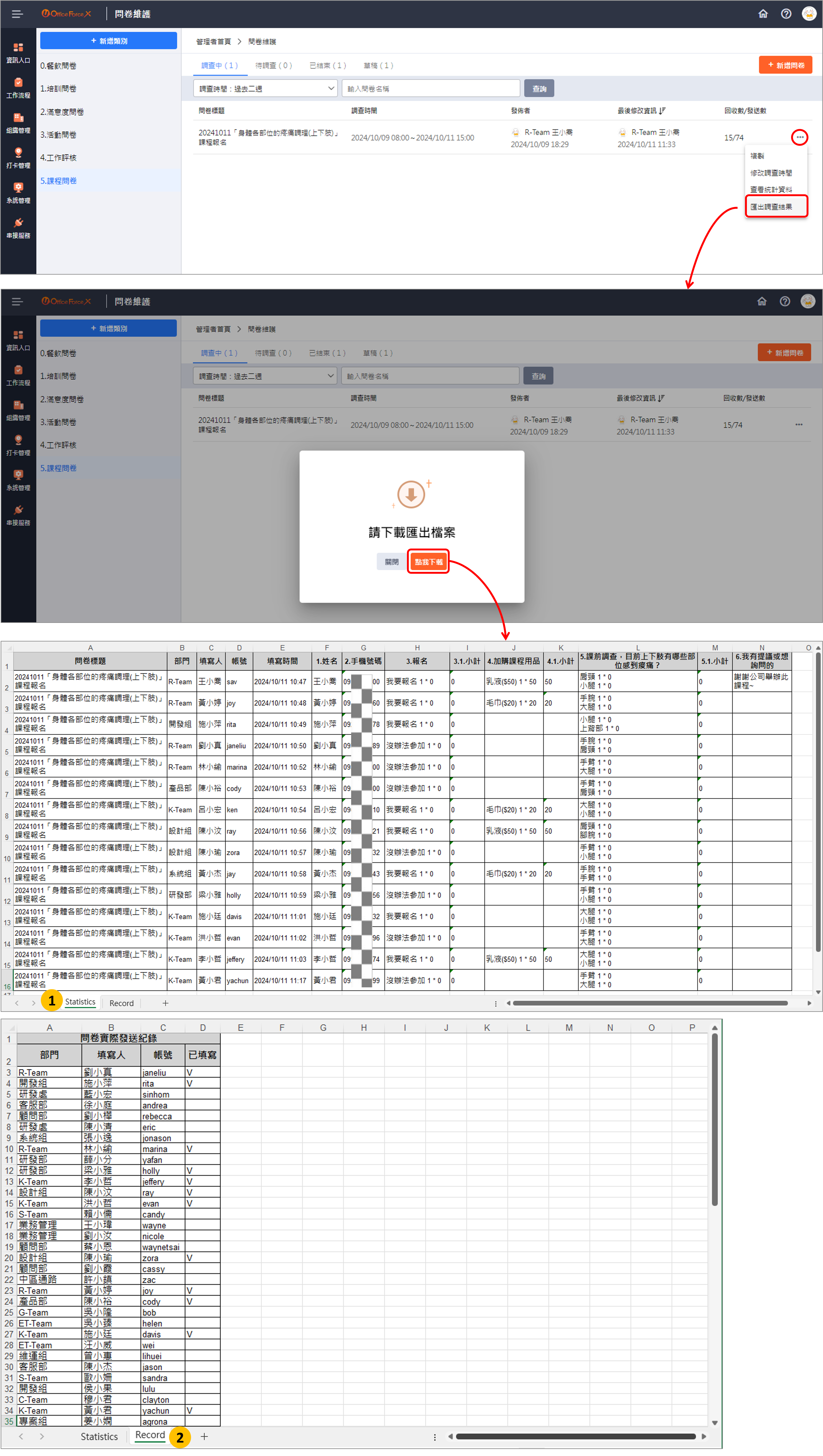
Task: Click the horizontal scrollbar of the Statistics spreadsheet
Action: click(x=650, y=1003)
